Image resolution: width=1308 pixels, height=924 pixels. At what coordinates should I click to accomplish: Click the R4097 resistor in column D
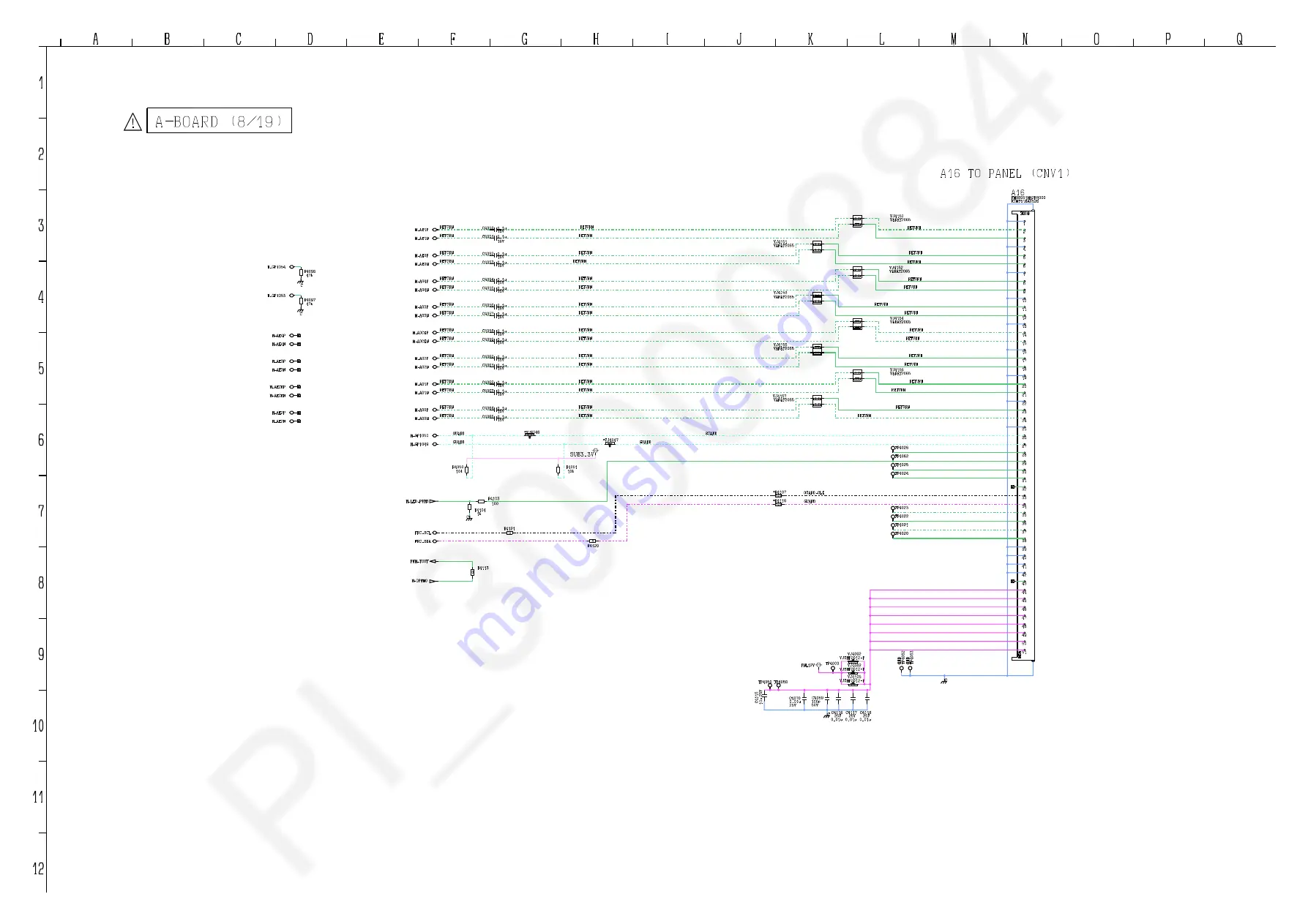(301, 301)
